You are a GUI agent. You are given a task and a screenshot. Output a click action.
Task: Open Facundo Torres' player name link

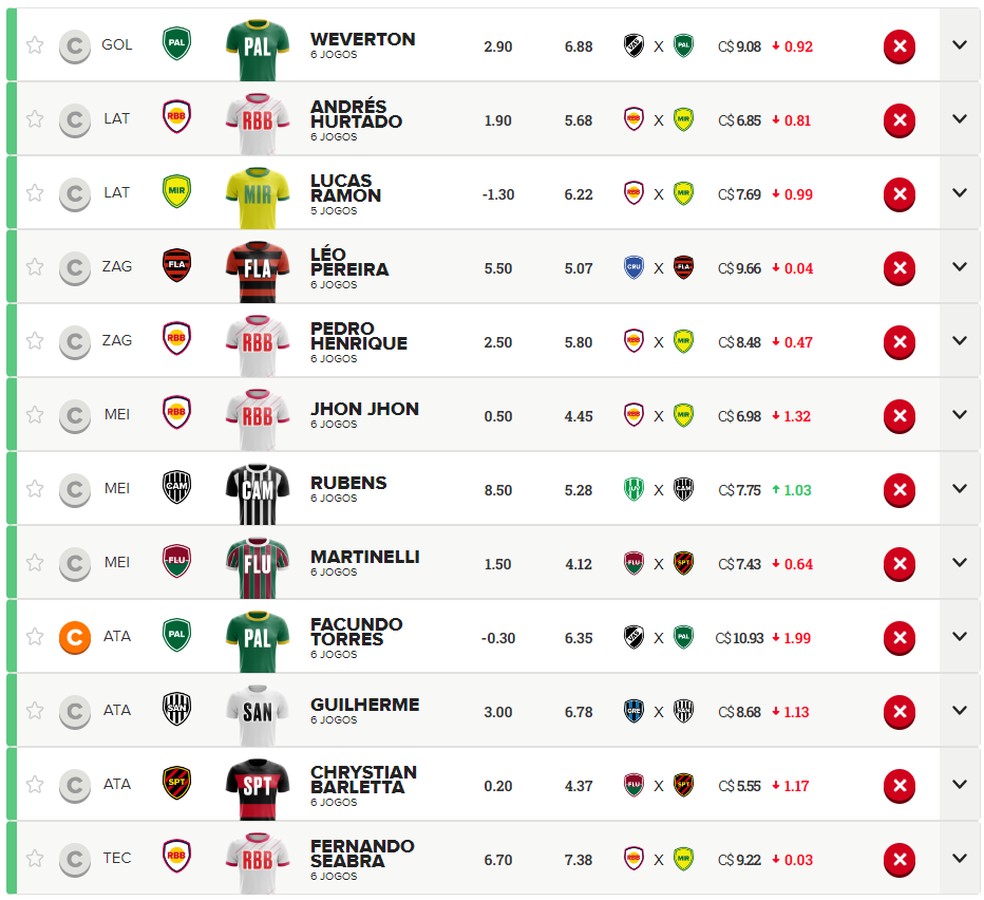(356, 631)
